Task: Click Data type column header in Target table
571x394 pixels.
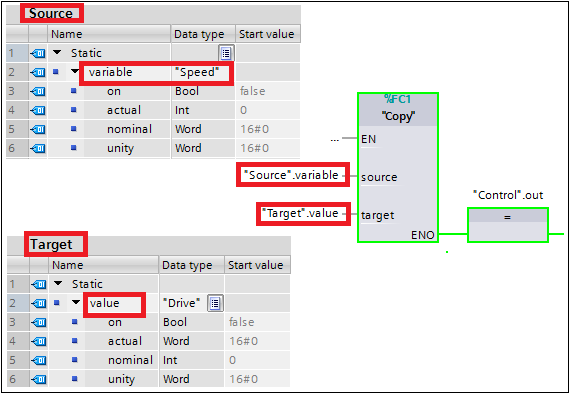Action: tap(192, 265)
